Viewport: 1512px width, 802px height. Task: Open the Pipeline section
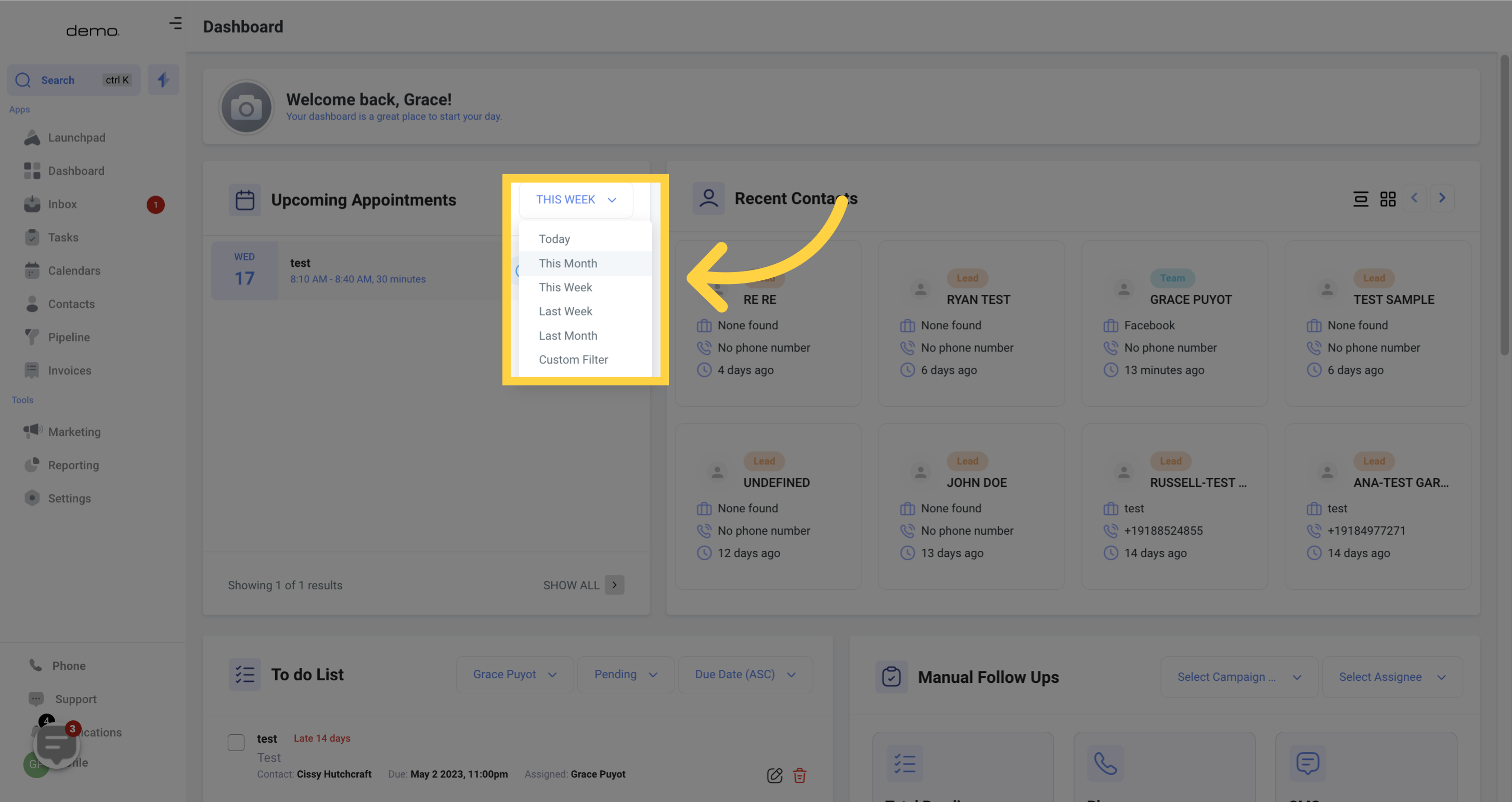pyautogui.click(x=68, y=337)
